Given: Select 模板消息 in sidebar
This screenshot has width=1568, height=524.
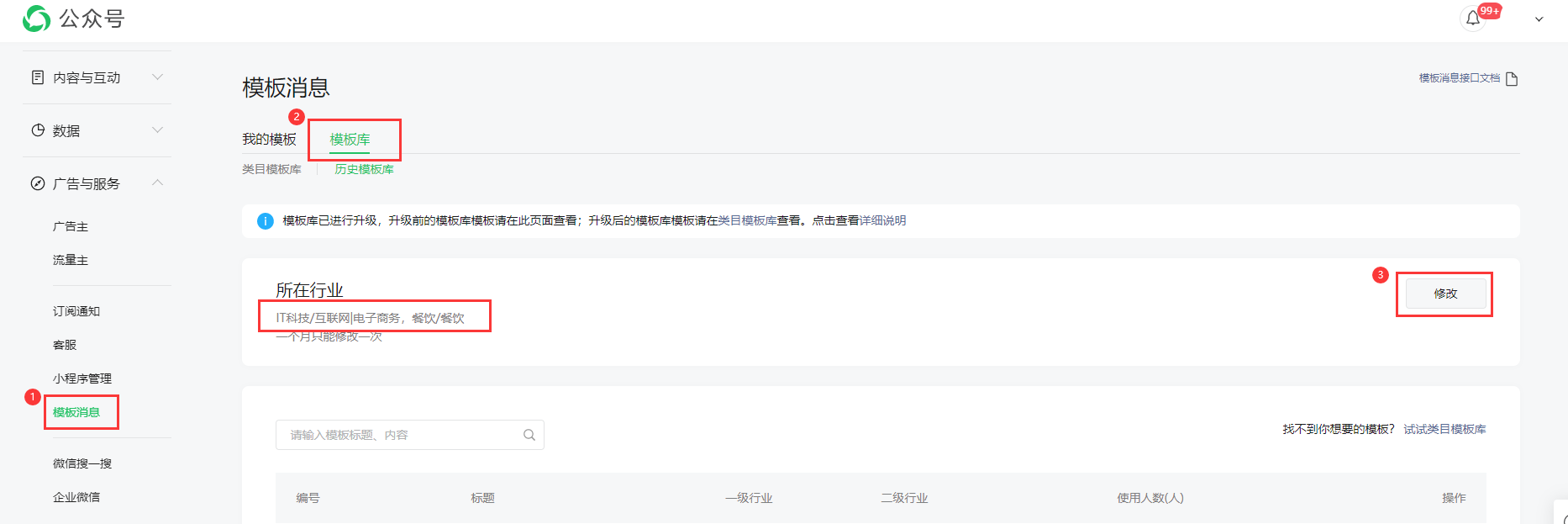Looking at the screenshot, I should point(76,412).
